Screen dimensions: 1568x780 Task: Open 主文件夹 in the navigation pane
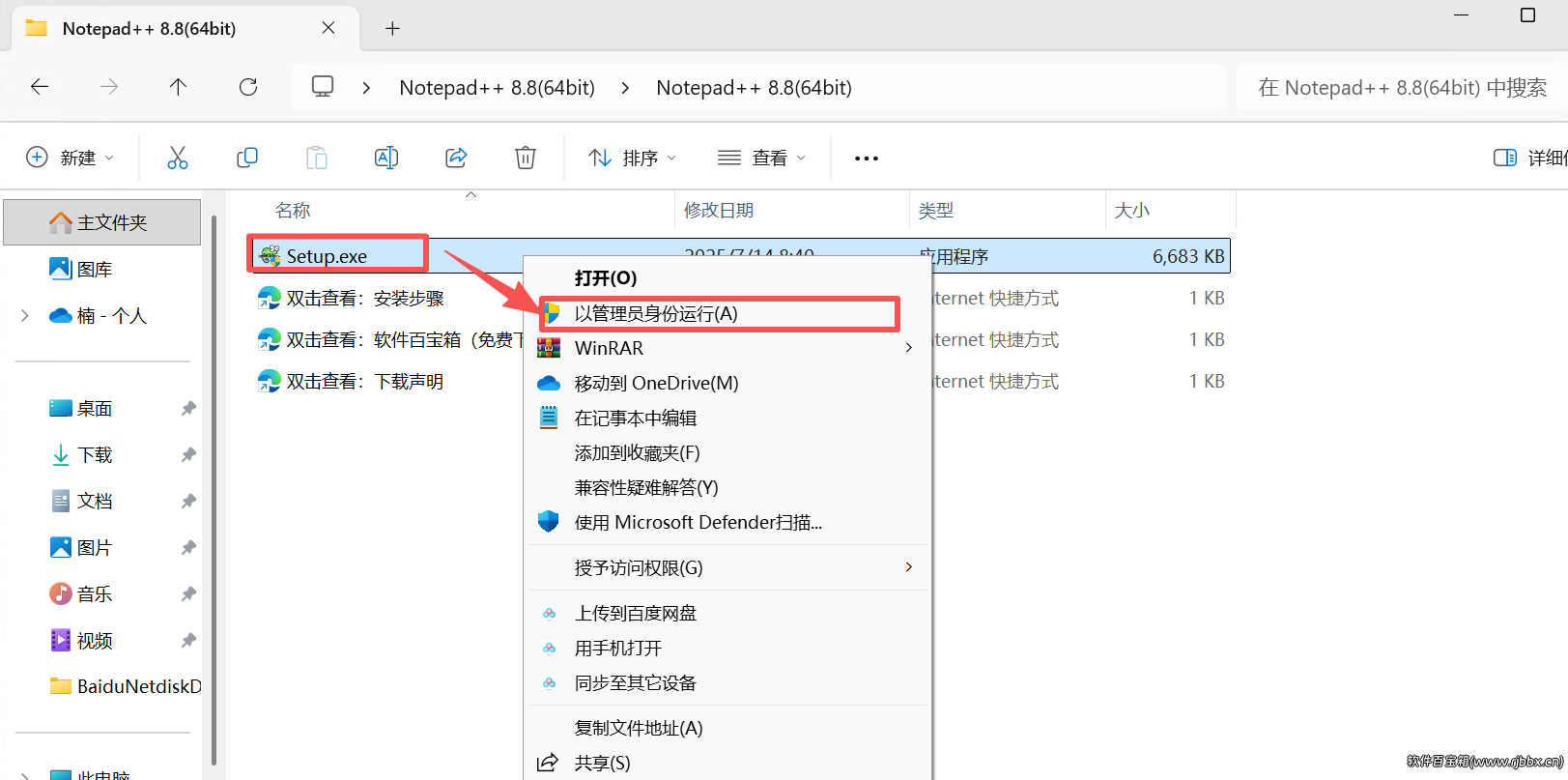(x=102, y=222)
